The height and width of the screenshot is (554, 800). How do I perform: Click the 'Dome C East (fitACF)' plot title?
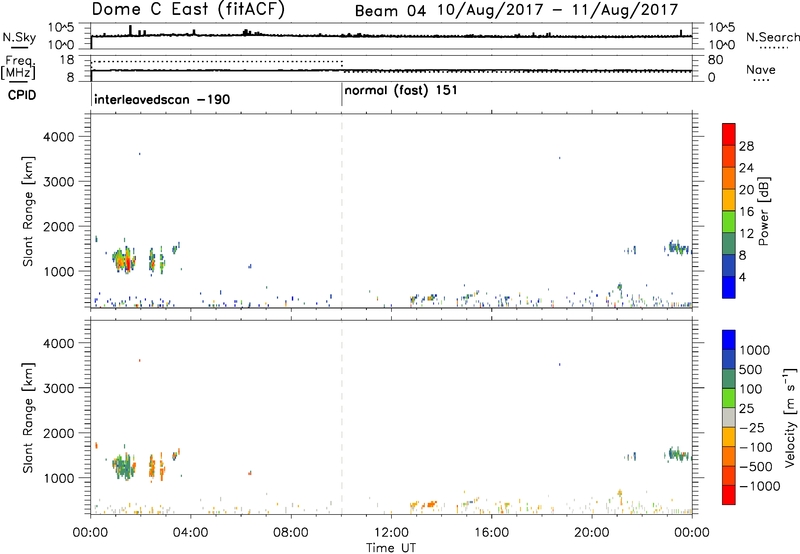point(188,10)
